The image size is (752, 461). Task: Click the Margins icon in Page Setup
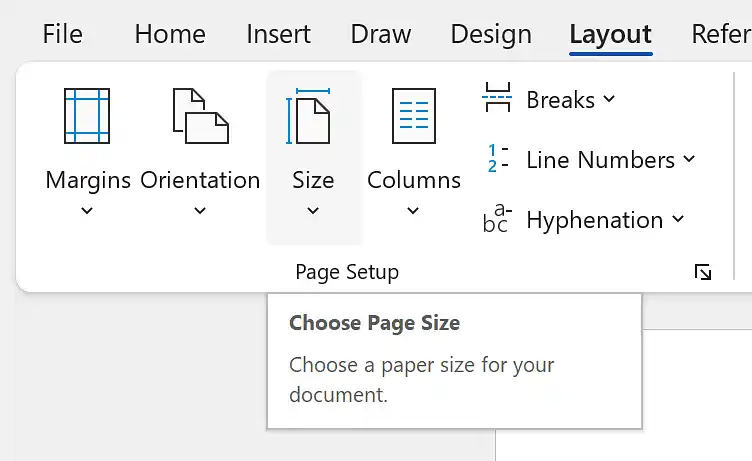87,116
